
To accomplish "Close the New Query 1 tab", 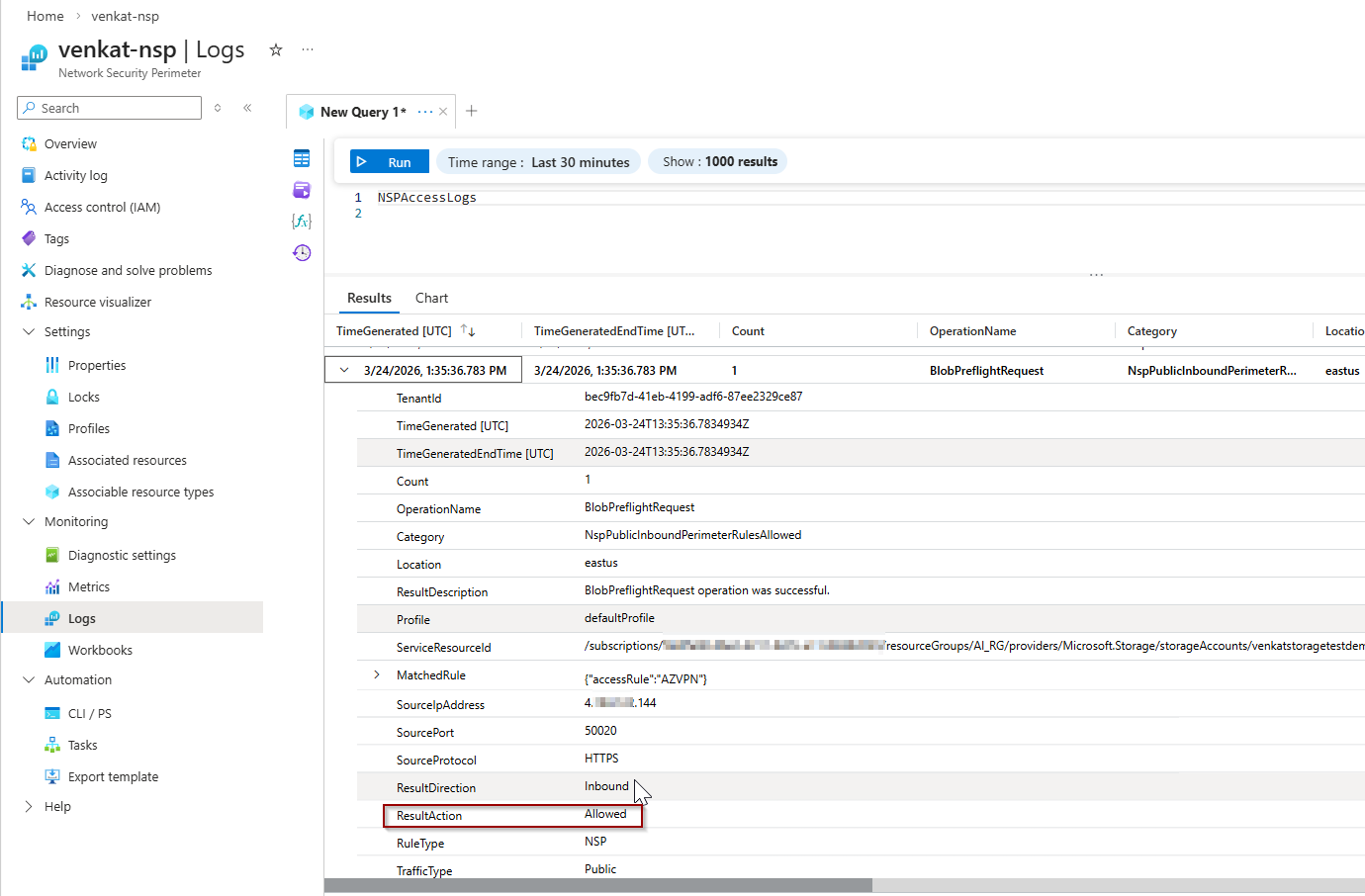I will point(443,112).
